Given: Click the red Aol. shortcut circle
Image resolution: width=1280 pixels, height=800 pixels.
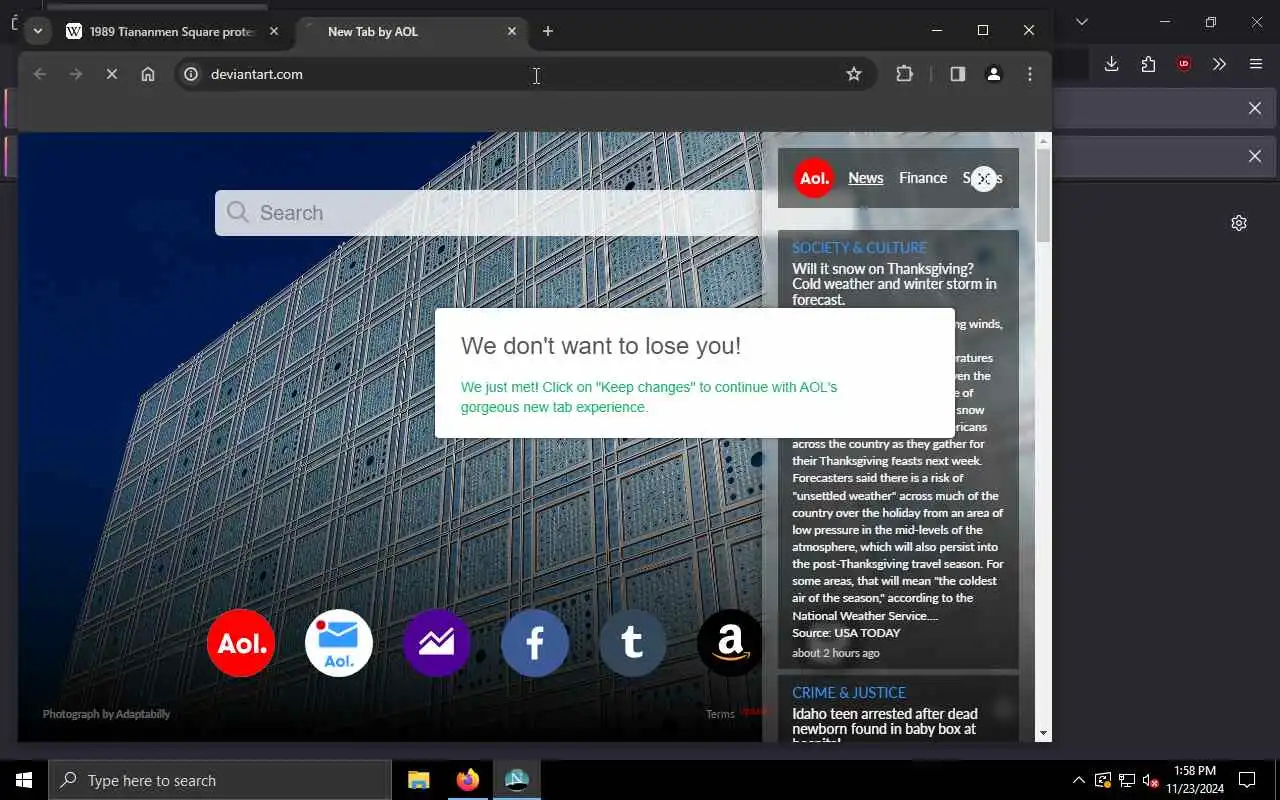Looking at the screenshot, I should tap(241, 643).
